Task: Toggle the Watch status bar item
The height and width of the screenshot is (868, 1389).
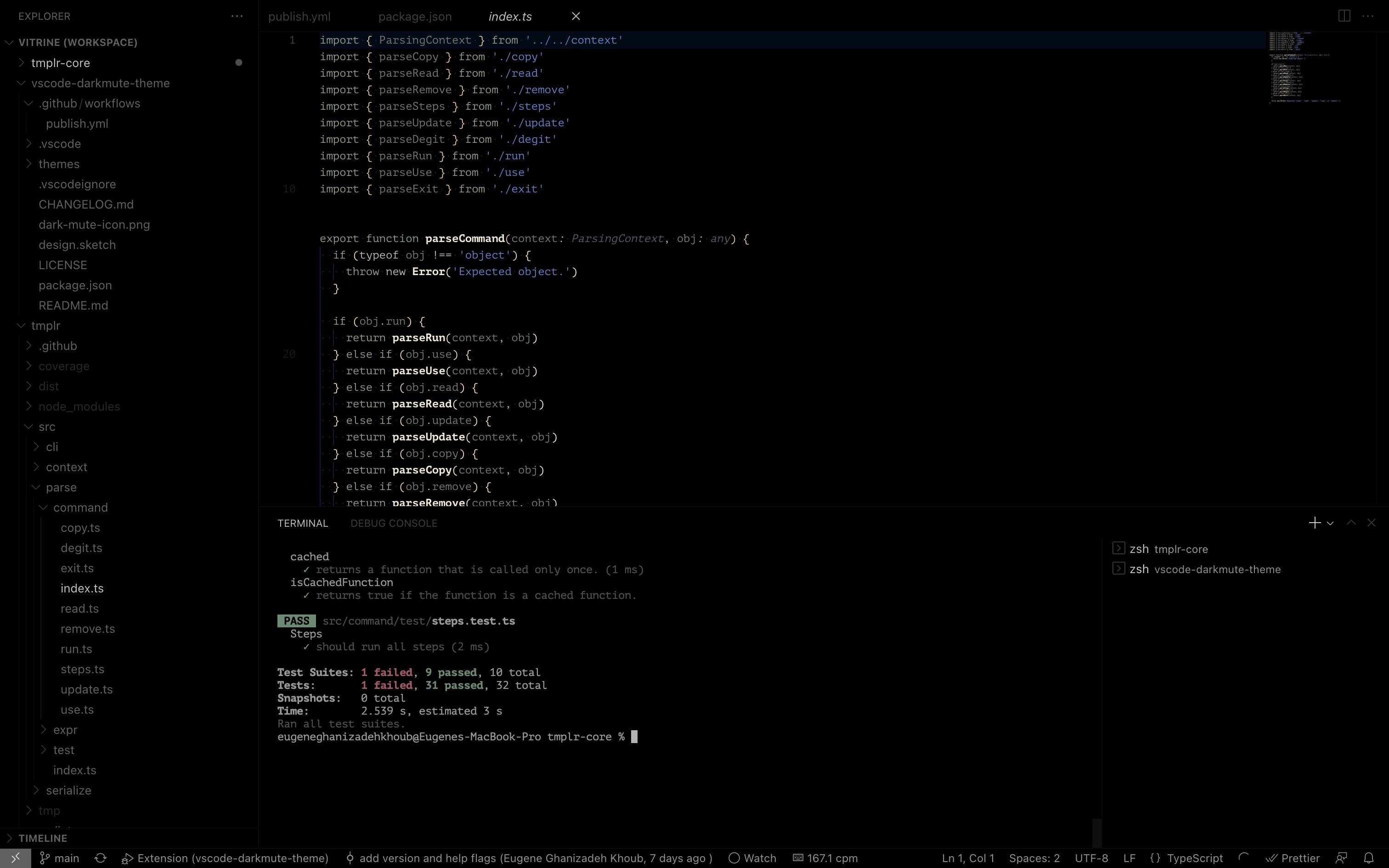Action: pyautogui.click(x=752, y=858)
